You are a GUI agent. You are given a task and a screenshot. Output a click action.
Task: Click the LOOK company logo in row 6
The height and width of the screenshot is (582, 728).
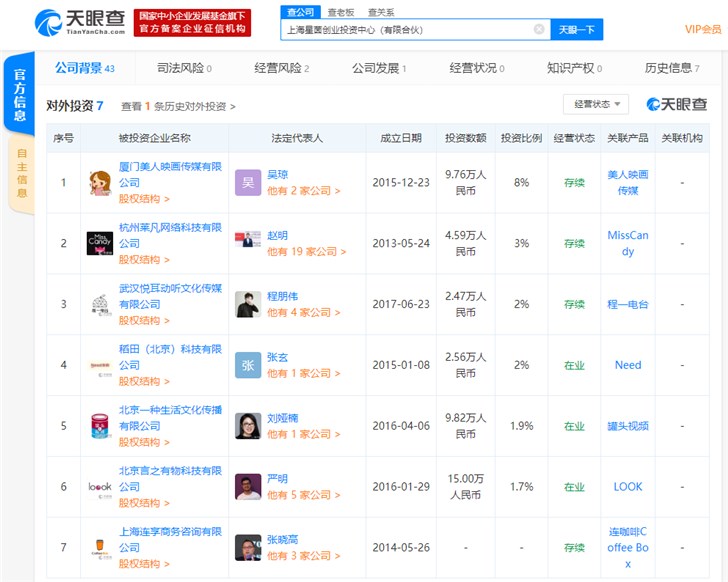coord(99,487)
